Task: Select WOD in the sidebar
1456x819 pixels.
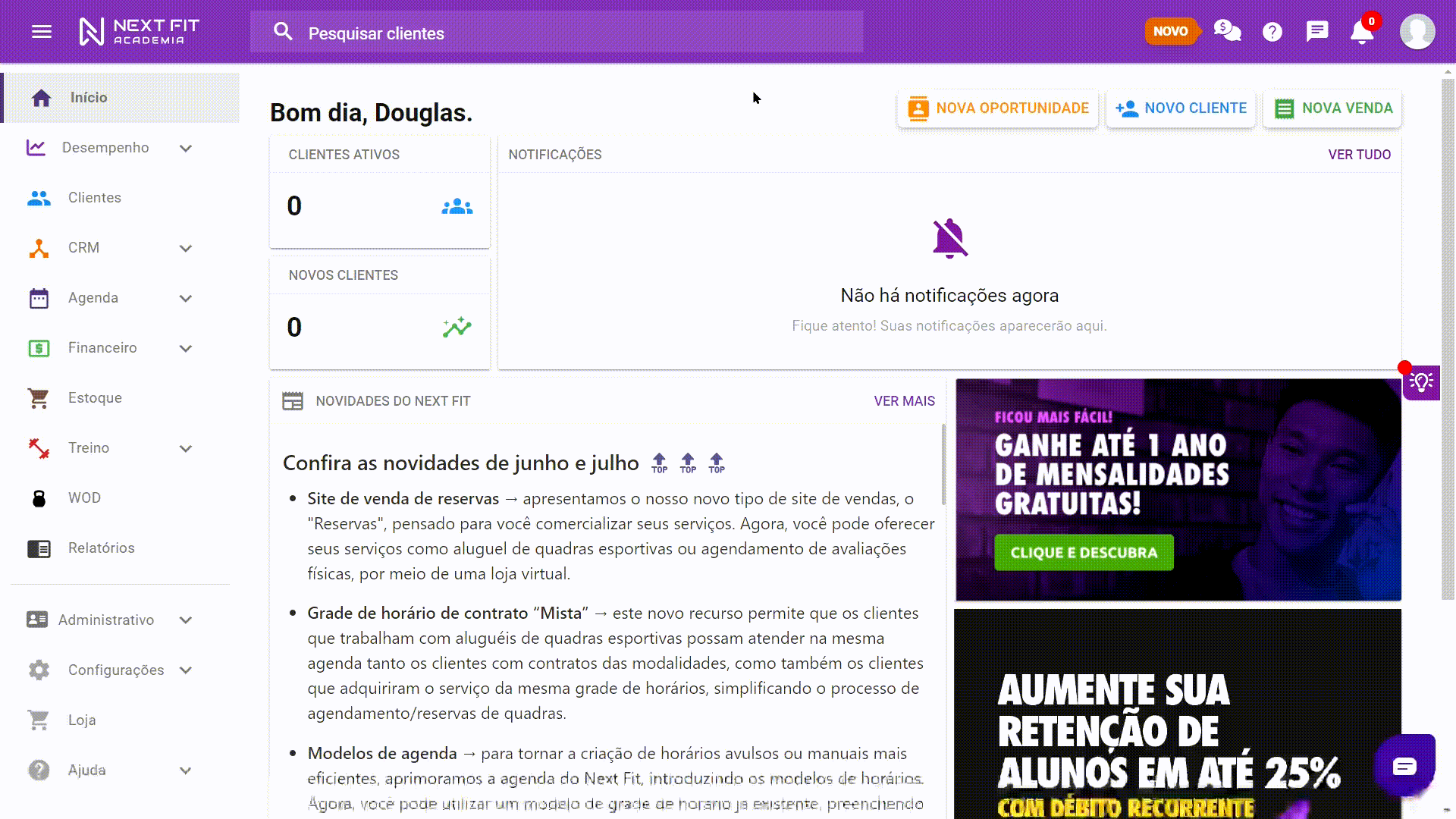Action: pyautogui.click(x=84, y=498)
